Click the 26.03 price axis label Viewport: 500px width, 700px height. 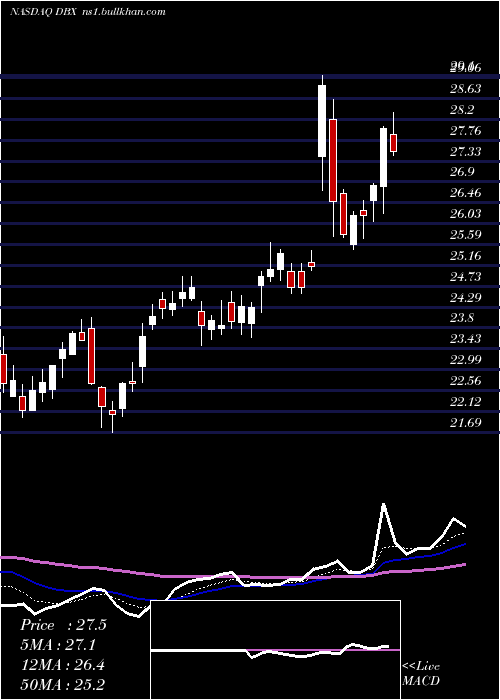(x=466, y=214)
